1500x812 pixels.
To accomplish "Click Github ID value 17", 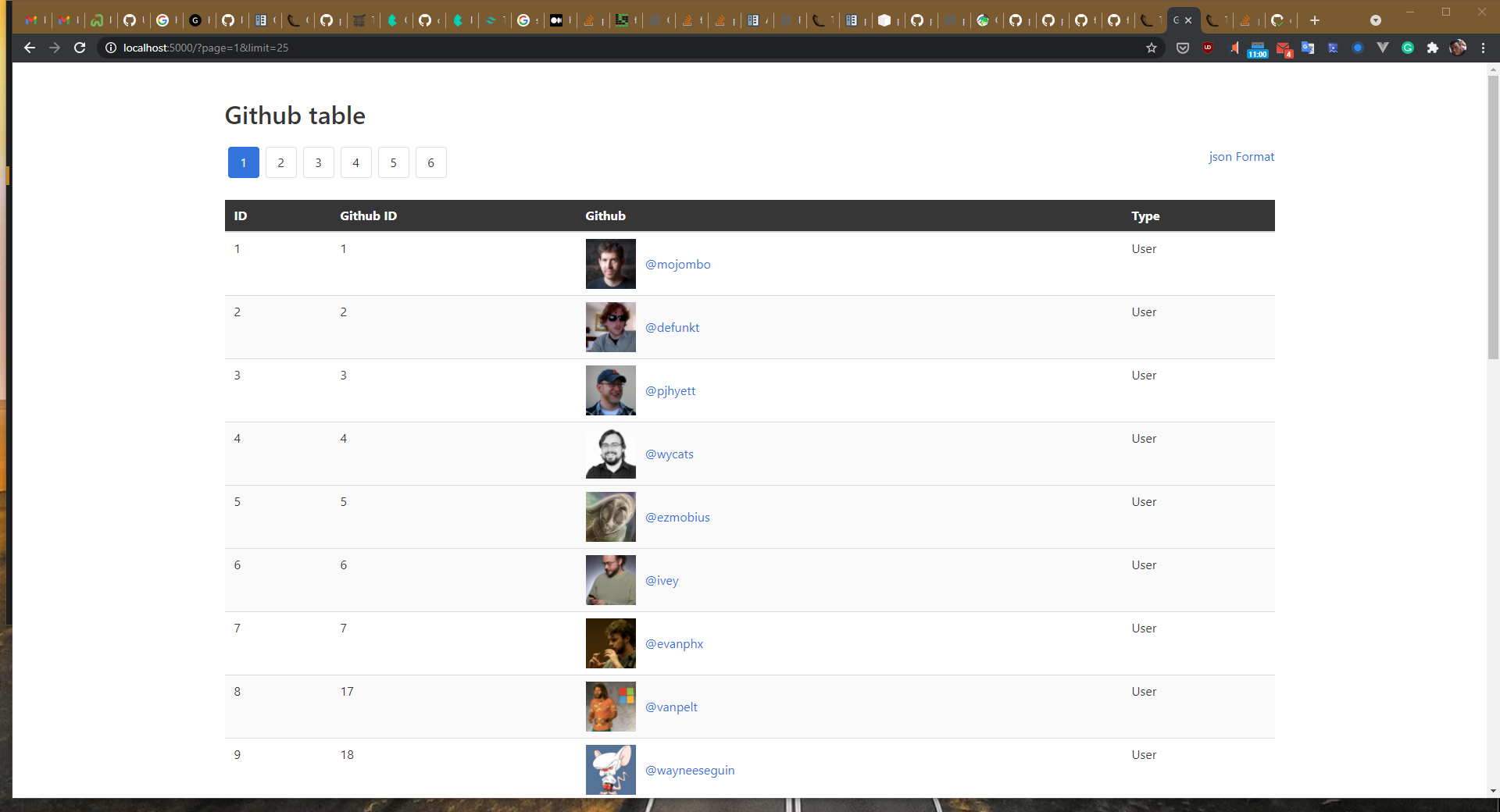I will 347,692.
